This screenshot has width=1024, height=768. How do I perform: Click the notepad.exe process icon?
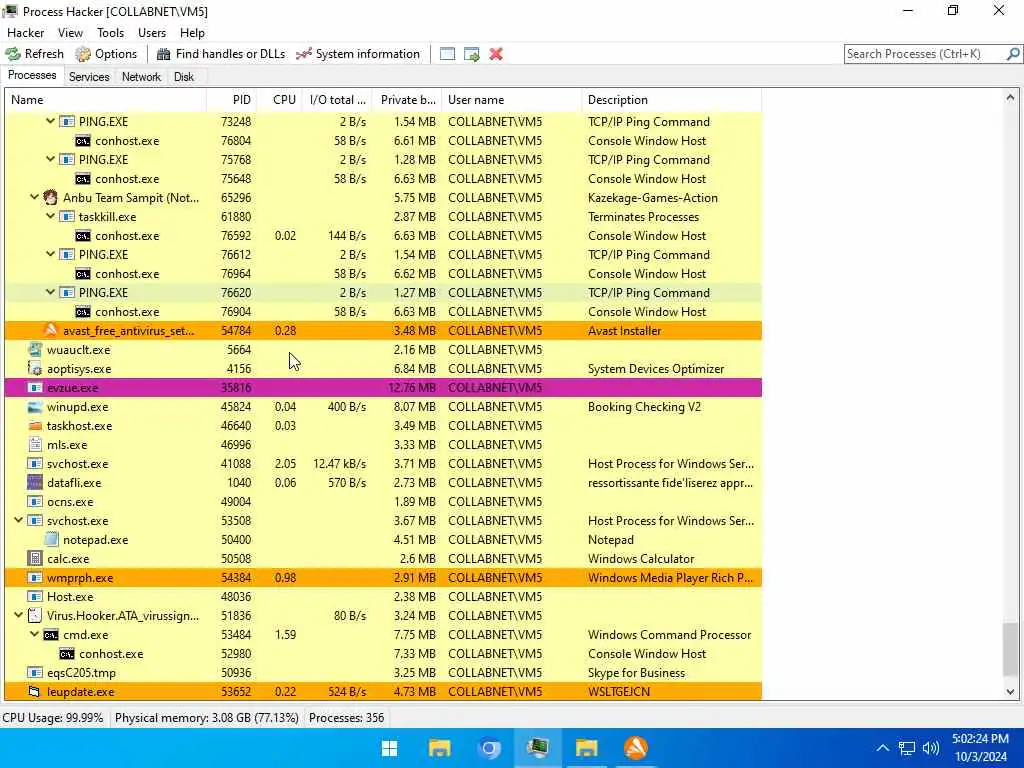[51, 539]
